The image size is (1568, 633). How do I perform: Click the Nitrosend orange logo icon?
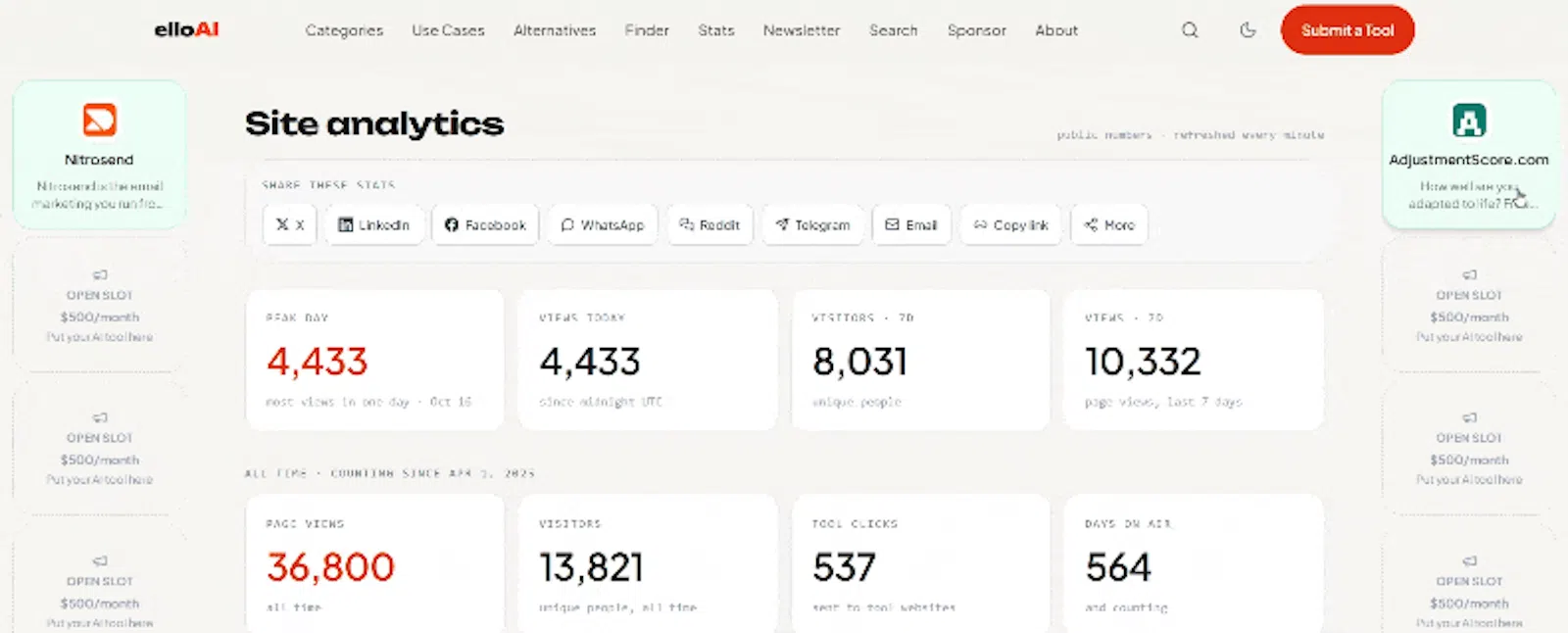99,121
